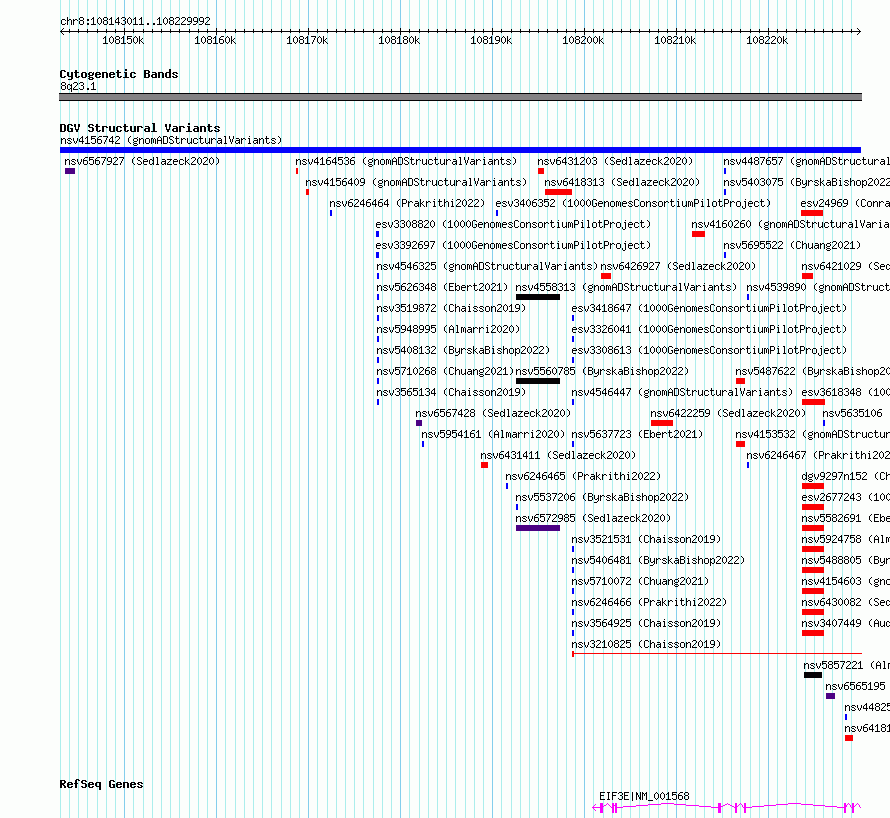Open the nsv6567927 (Sedlazeck2020) label

[x=142, y=161]
